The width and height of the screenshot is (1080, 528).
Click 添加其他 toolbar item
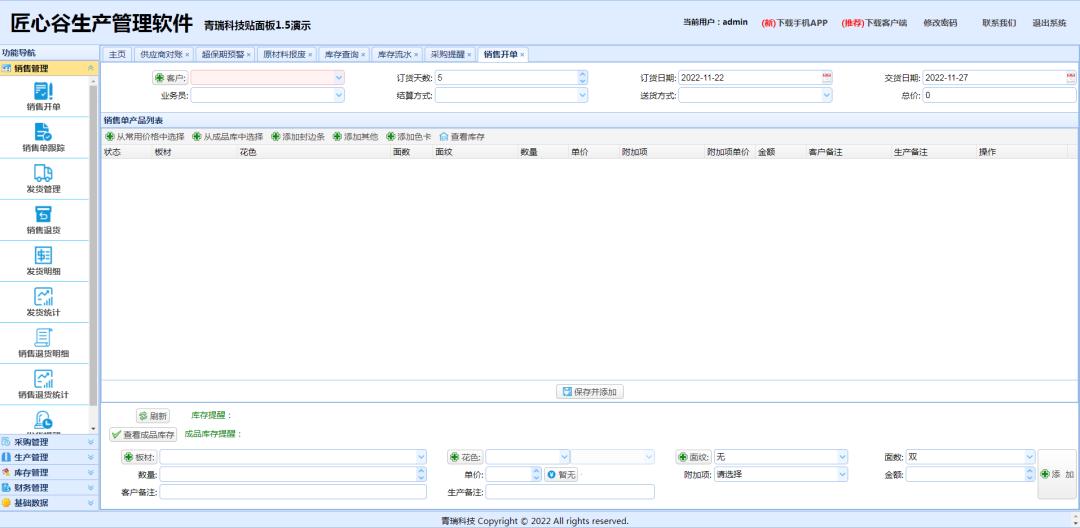[355, 137]
